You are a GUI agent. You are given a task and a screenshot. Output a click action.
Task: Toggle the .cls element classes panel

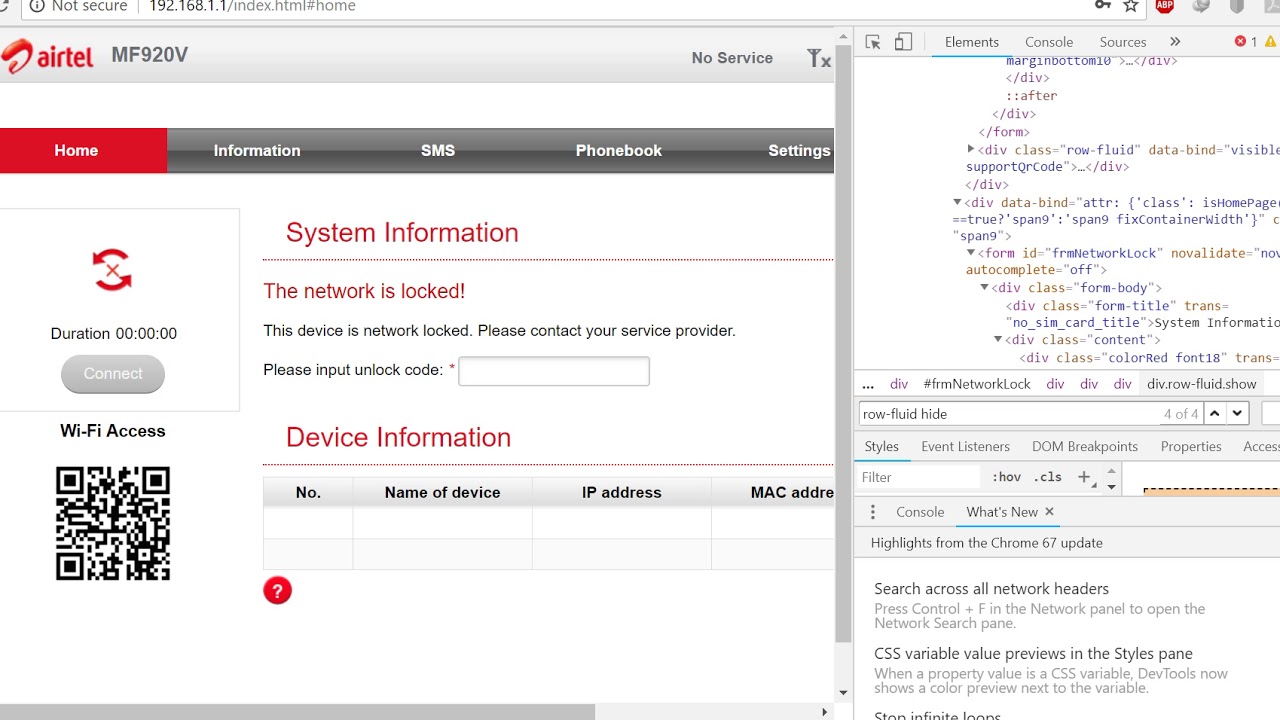click(x=1048, y=477)
